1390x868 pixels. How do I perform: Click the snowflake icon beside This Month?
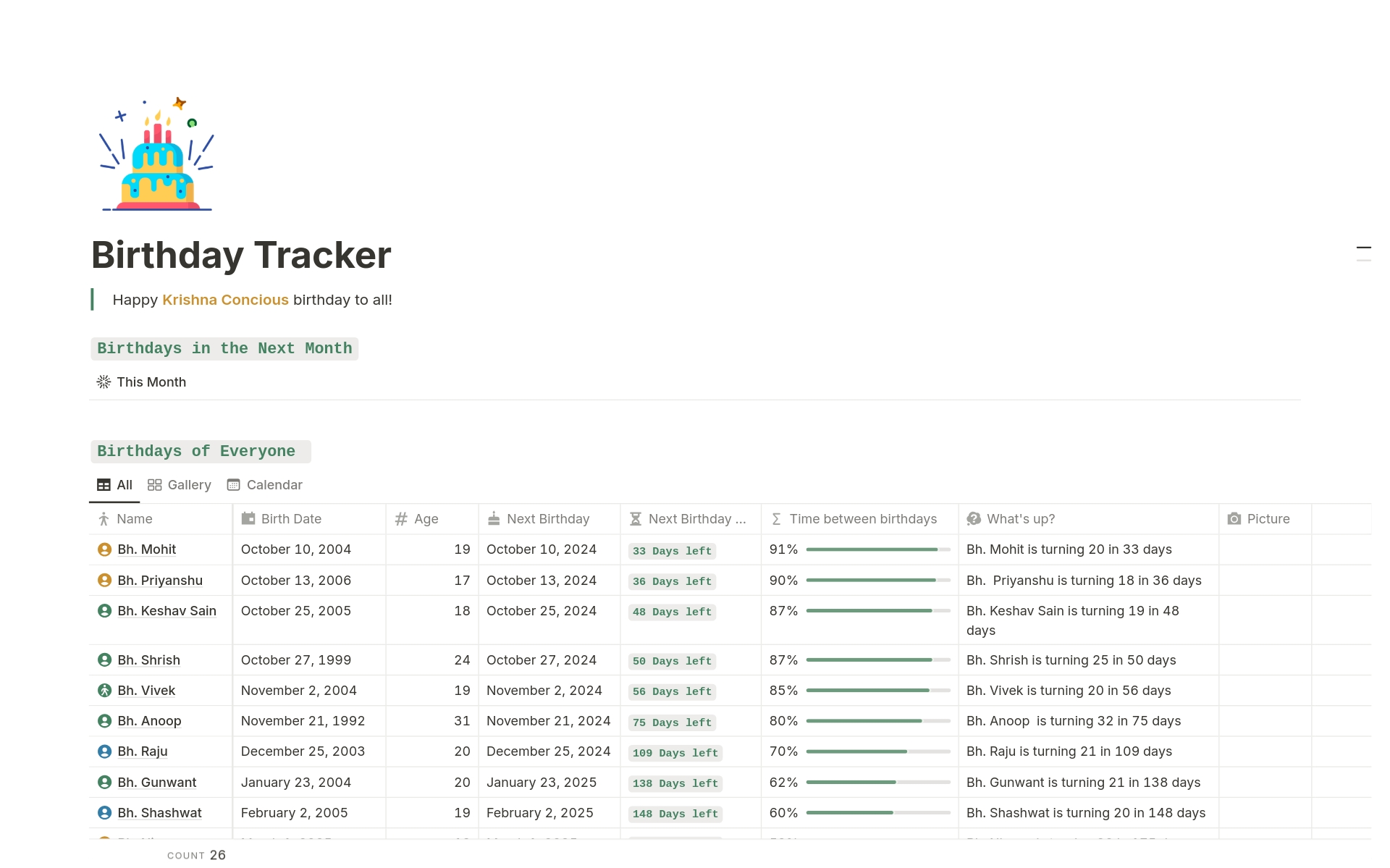(103, 382)
